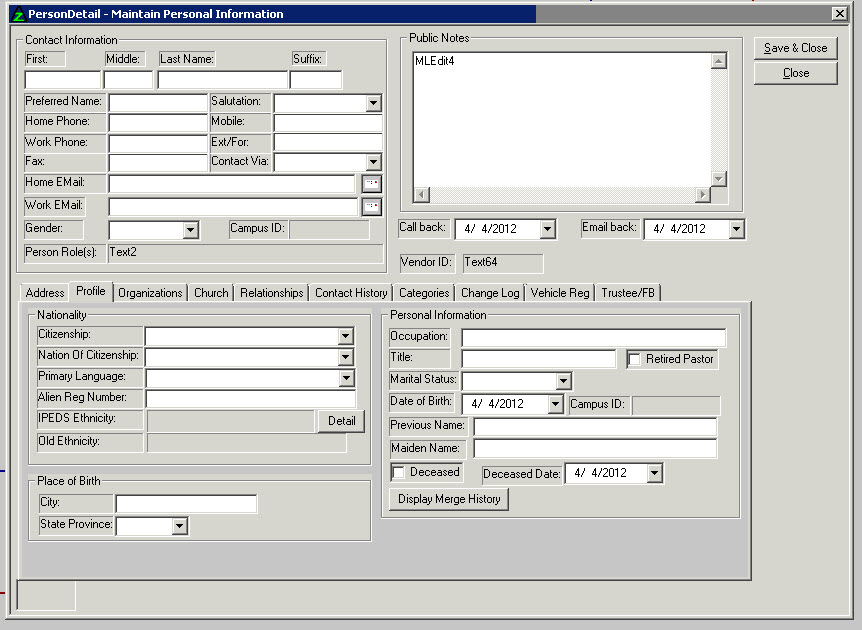This screenshot has width=862, height=630.
Task: Click the Work EMail ellipsis icon button
Action: point(371,207)
